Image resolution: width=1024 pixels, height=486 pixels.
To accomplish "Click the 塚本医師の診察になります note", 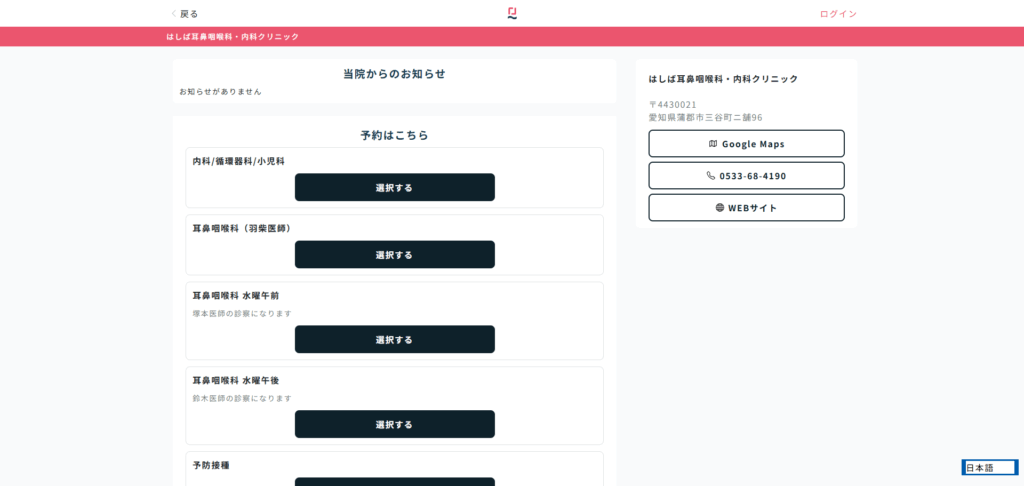I will (x=242, y=313).
